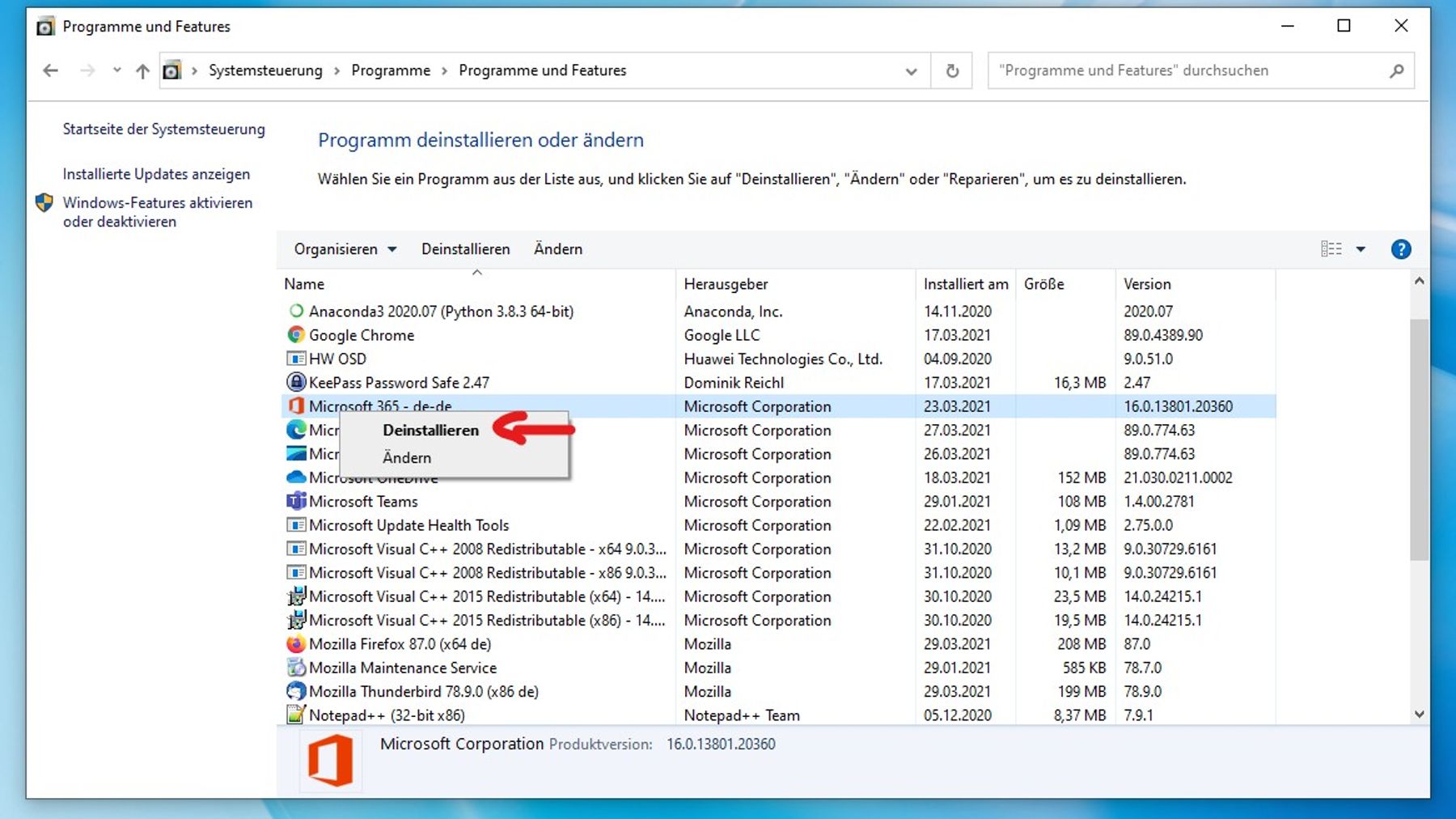The image size is (1456, 819).
Task: Open Installierte Updates anzeigen link
Action: 157,174
